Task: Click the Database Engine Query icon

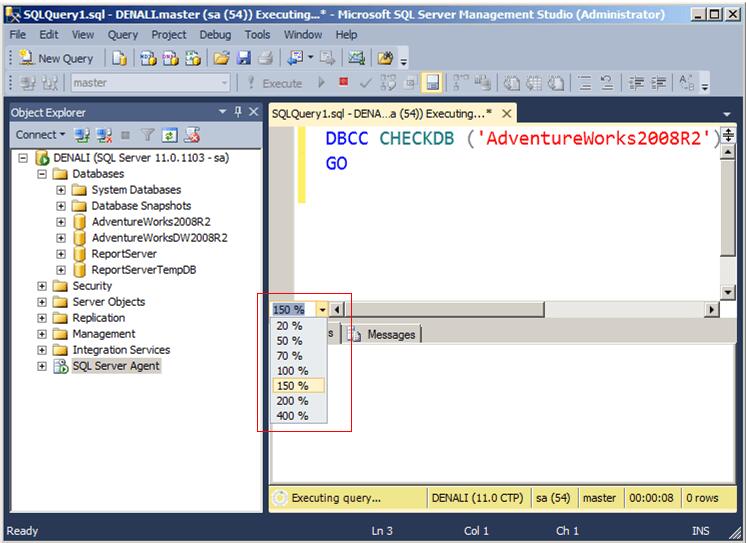Action: coord(119,59)
